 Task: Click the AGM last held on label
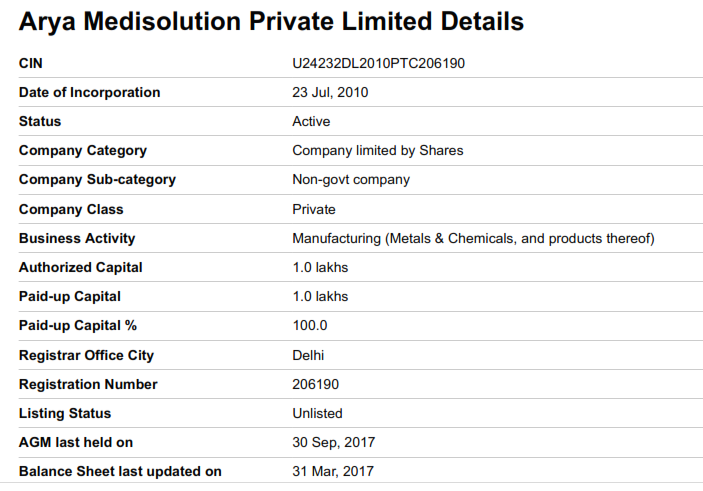pos(76,443)
